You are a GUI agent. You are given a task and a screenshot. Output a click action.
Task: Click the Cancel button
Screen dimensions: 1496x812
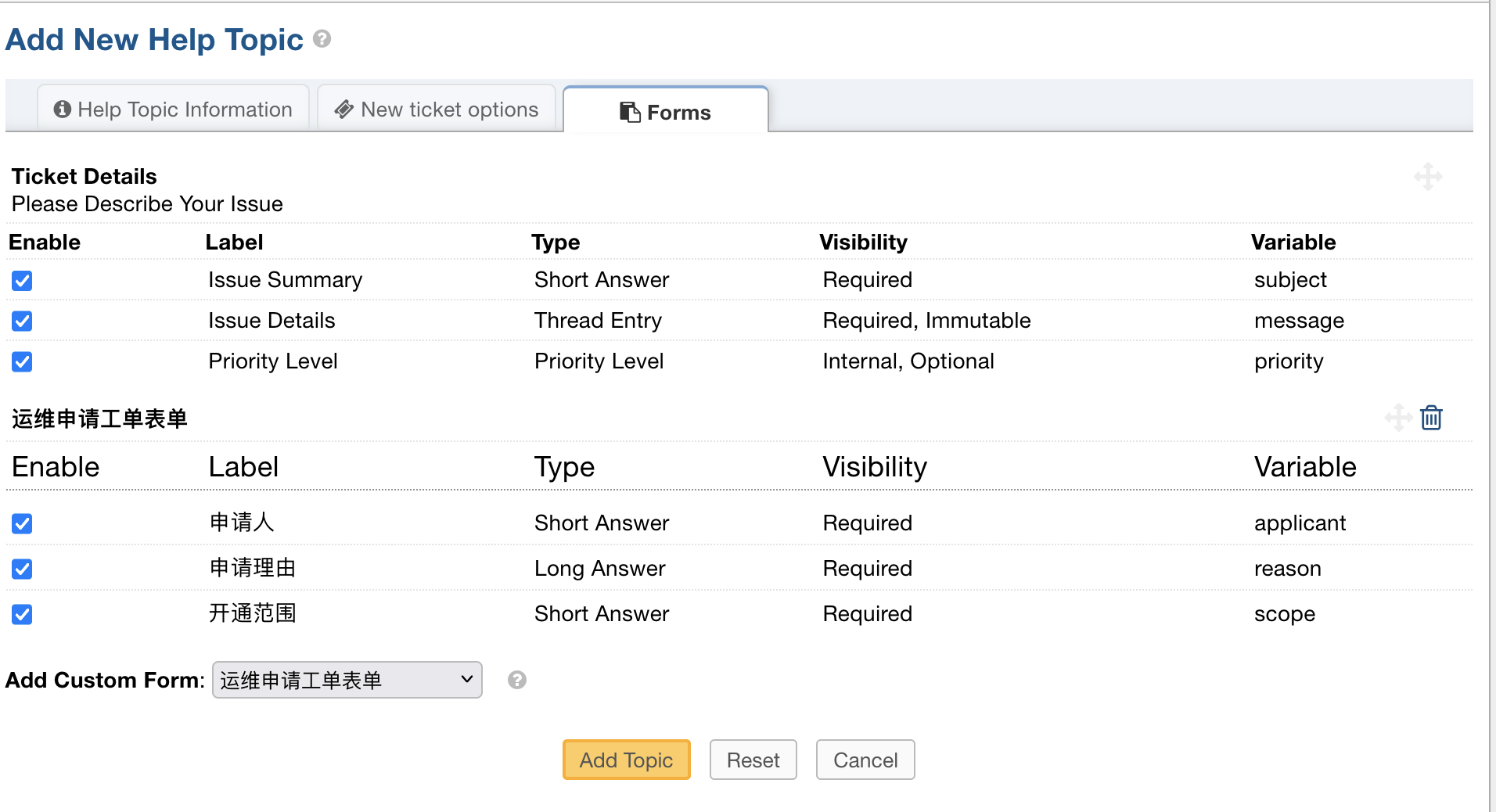pos(865,760)
